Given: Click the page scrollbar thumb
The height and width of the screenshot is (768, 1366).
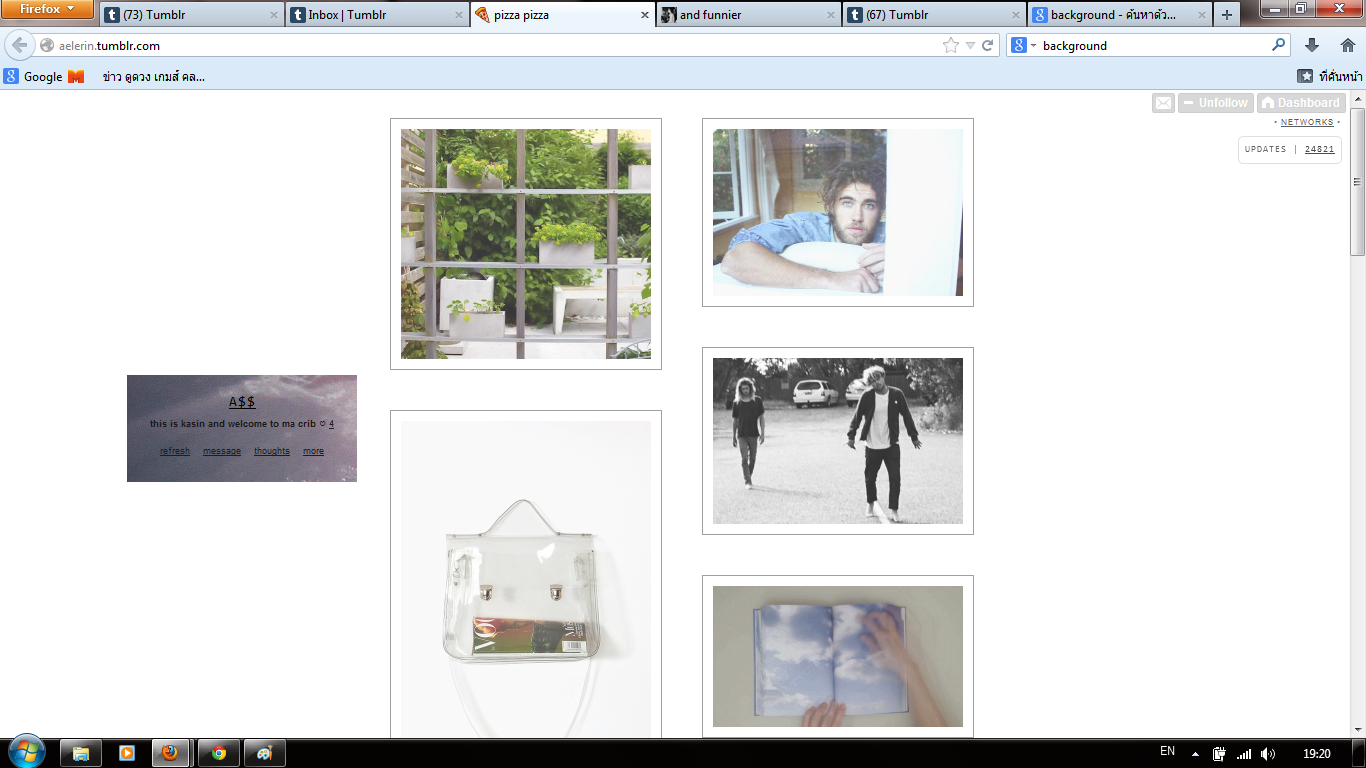Looking at the screenshot, I should click(1358, 181).
